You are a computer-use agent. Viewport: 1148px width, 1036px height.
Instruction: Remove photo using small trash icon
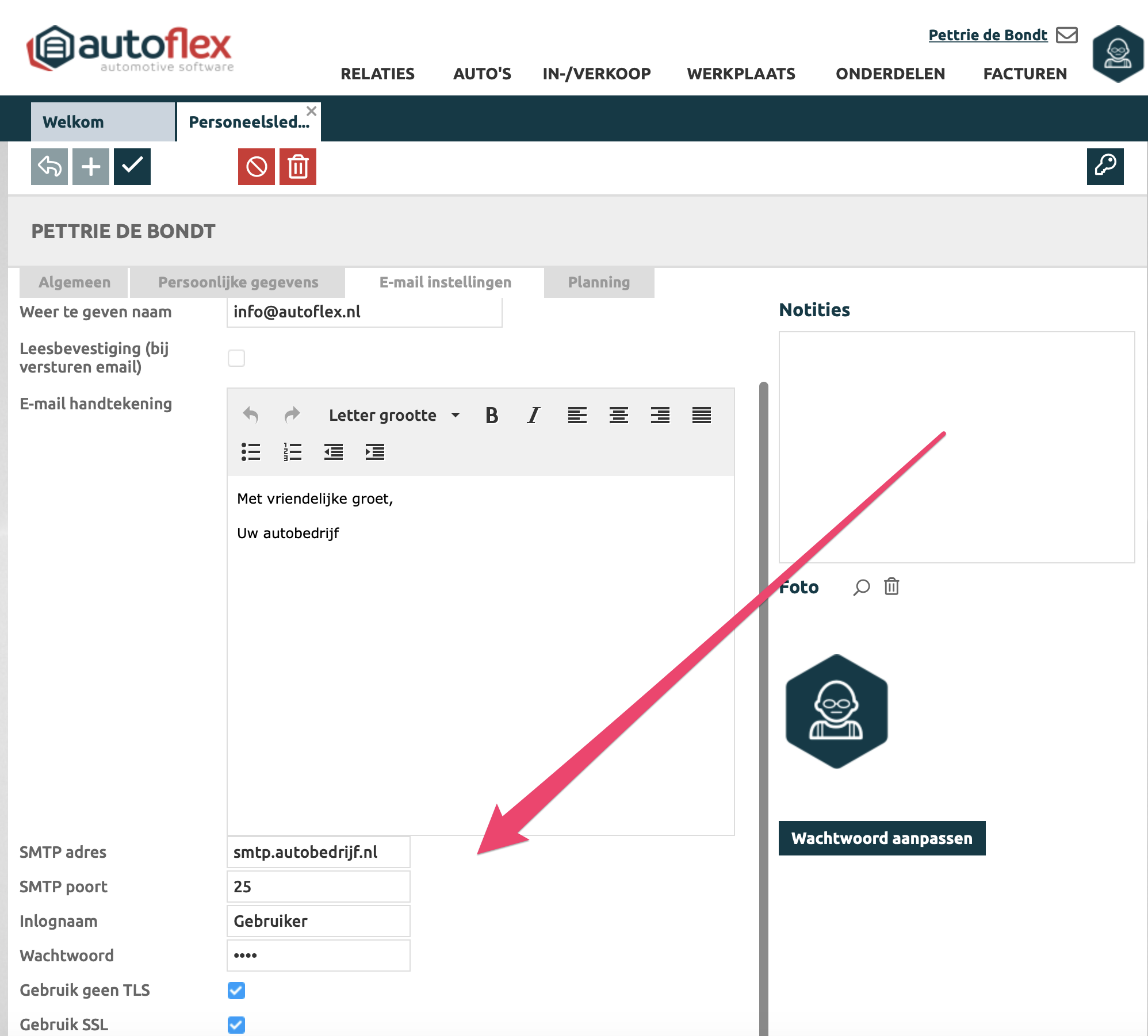(x=891, y=587)
